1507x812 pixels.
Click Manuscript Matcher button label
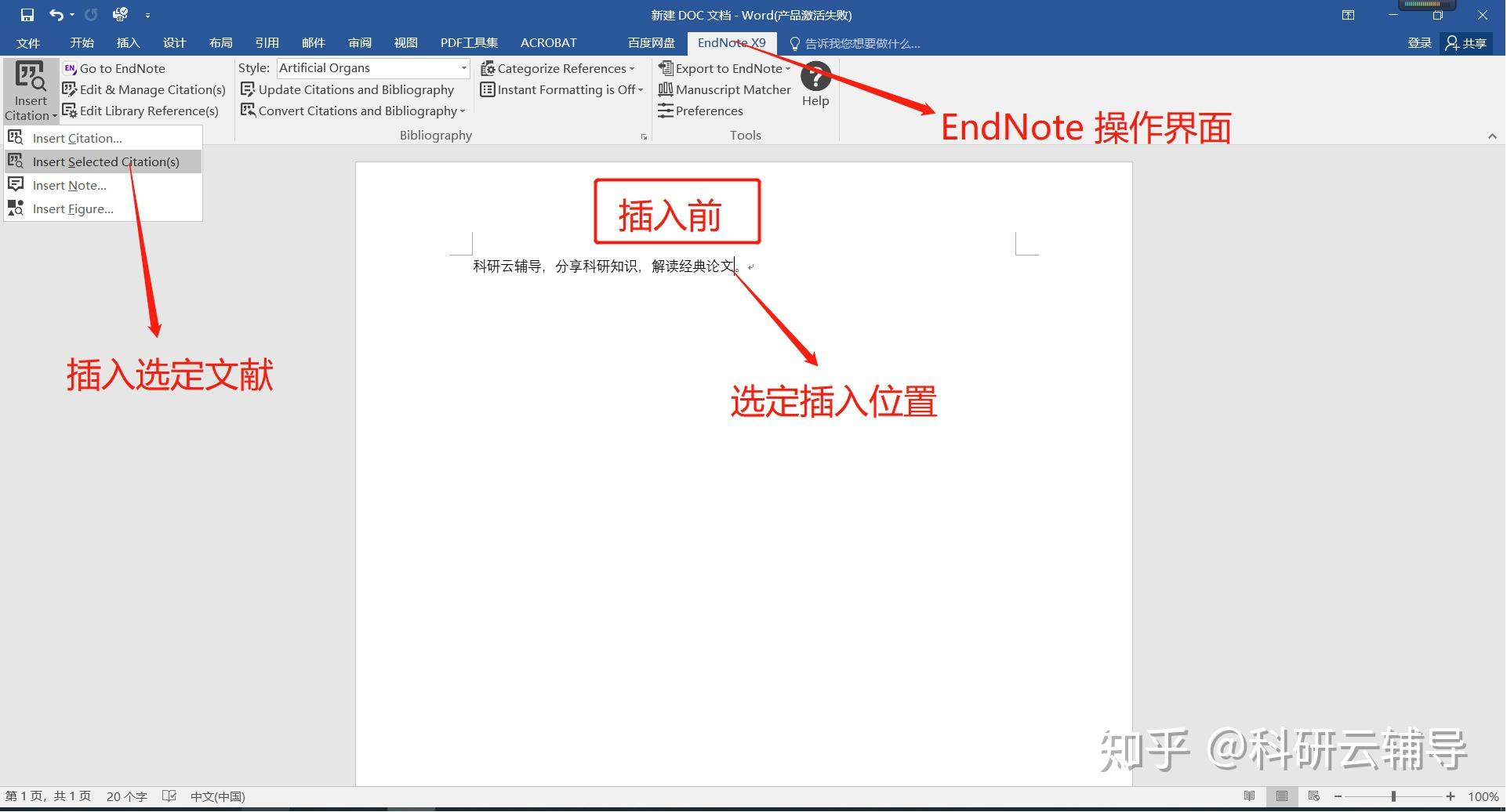(733, 90)
